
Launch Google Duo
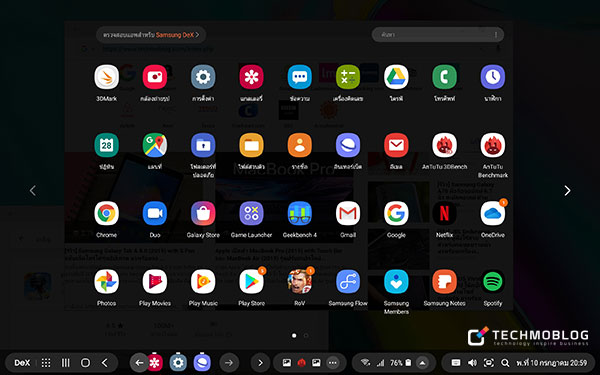(x=155, y=213)
